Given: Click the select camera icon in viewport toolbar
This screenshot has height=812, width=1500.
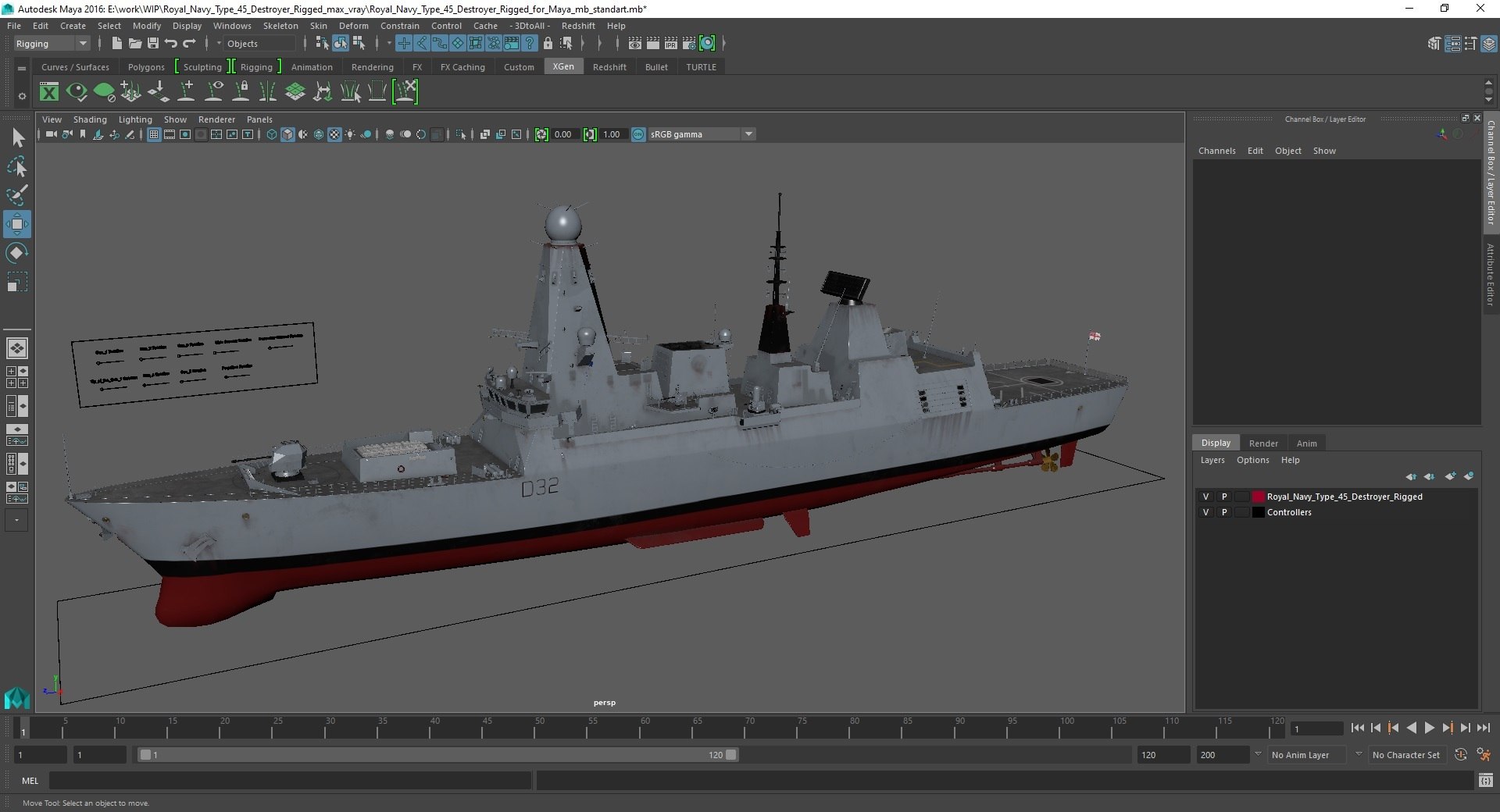Looking at the screenshot, I should pos(51,134).
